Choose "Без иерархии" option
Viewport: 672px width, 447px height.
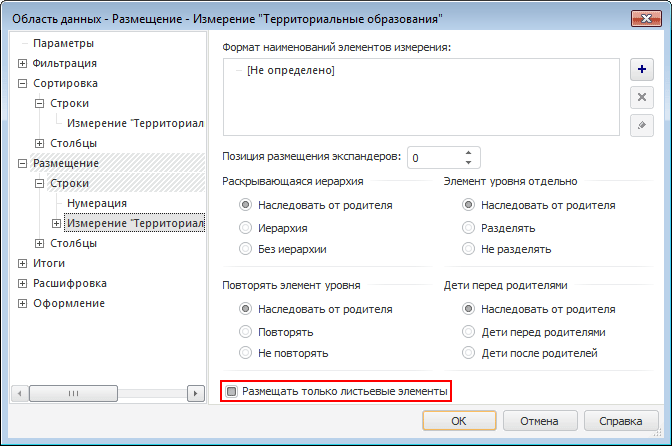pyautogui.click(x=246, y=249)
